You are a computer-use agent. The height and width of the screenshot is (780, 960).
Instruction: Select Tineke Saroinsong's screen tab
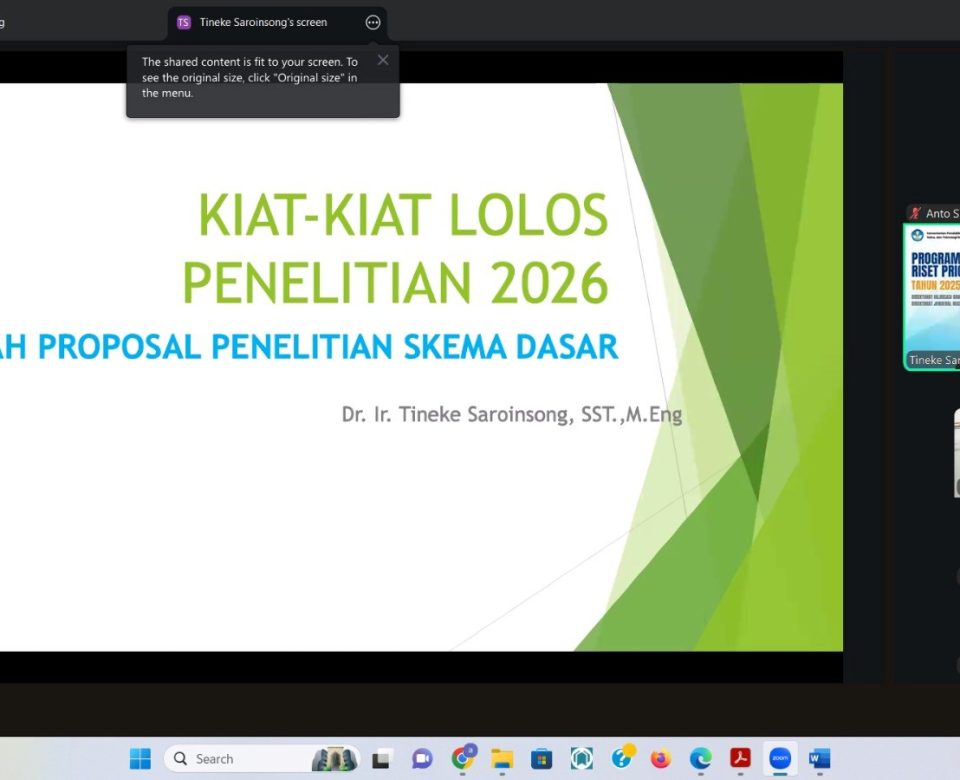coord(262,22)
